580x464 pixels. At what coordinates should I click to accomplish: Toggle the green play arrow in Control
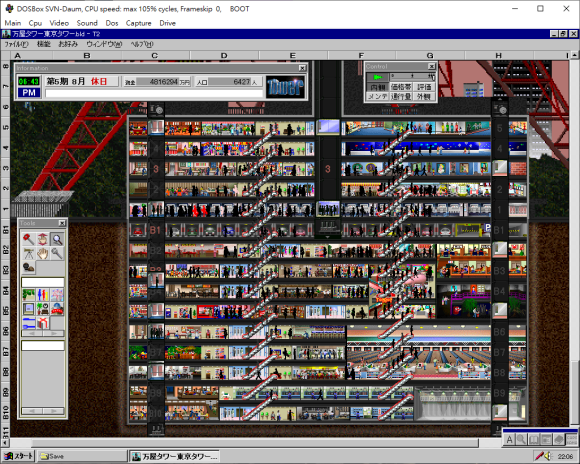(377, 77)
